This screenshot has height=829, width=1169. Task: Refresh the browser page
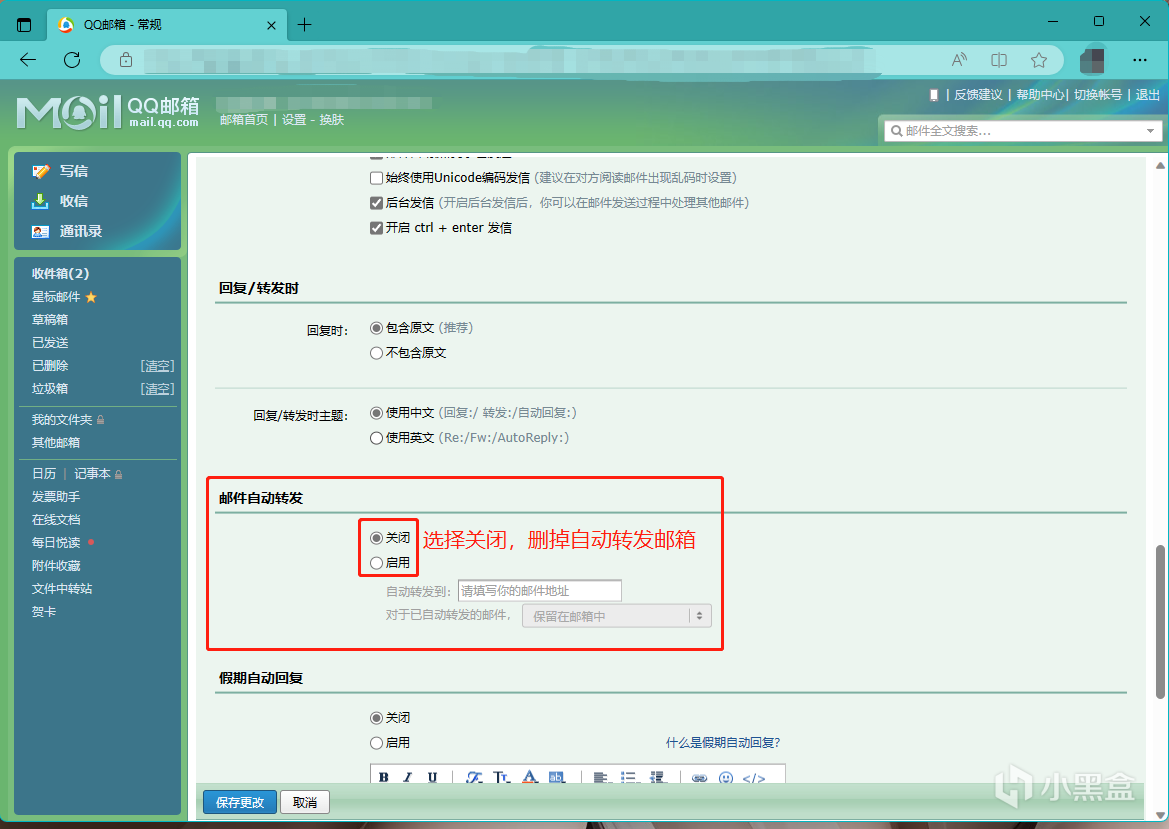(72, 60)
